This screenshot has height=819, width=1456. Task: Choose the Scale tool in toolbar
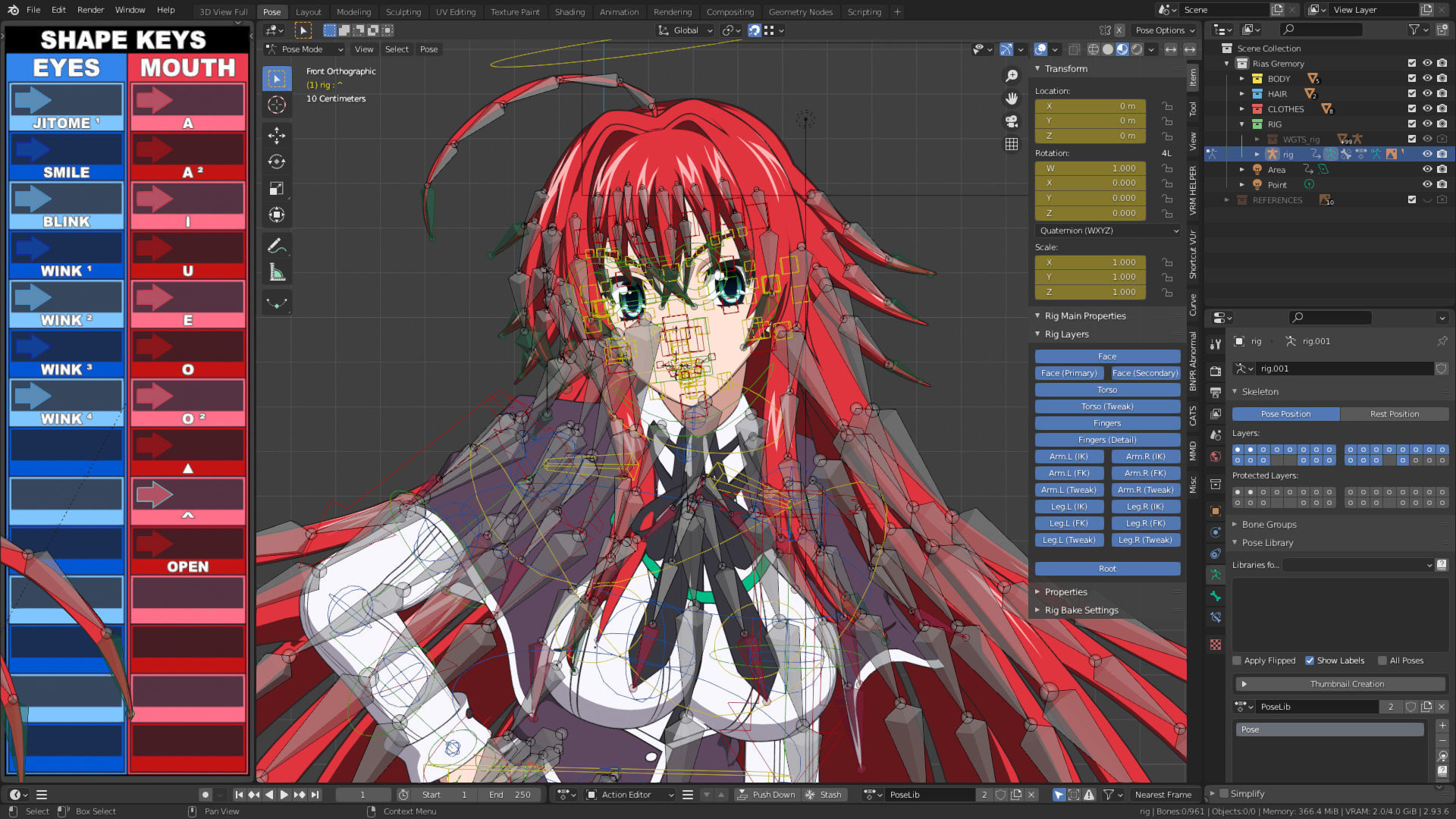tap(277, 188)
